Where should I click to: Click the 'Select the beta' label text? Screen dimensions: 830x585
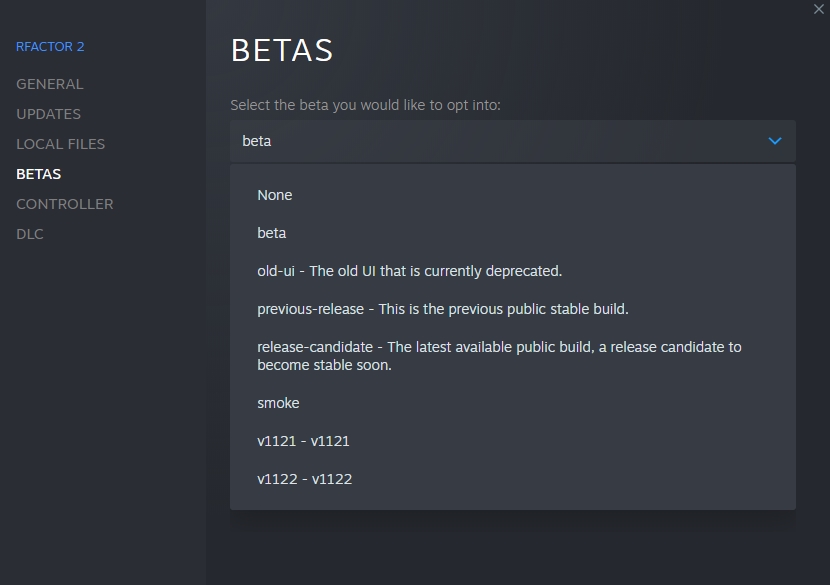click(365, 105)
